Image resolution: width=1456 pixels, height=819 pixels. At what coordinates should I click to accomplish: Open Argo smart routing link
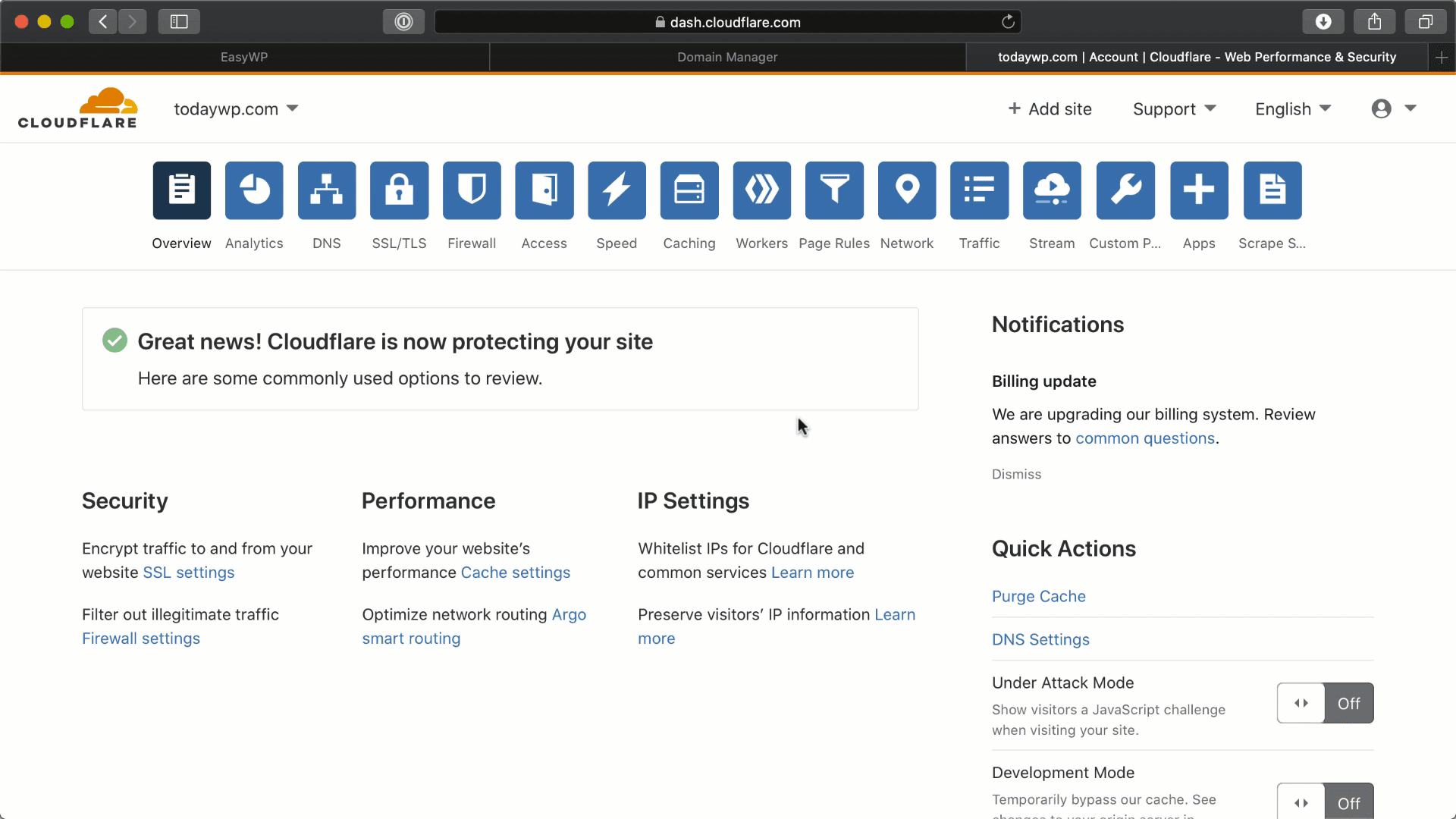[474, 626]
